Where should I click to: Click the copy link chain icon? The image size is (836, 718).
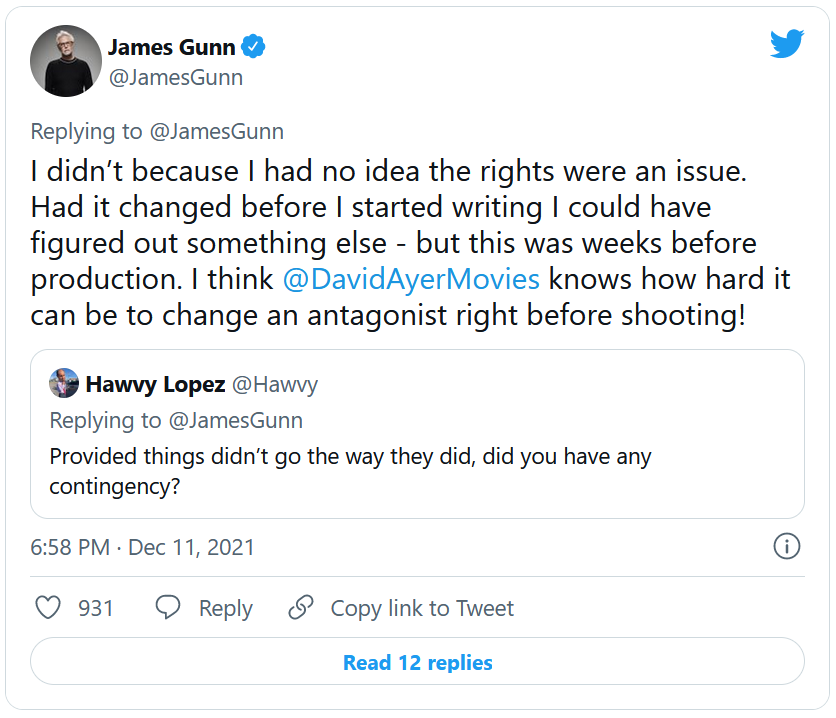pyautogui.click(x=301, y=608)
